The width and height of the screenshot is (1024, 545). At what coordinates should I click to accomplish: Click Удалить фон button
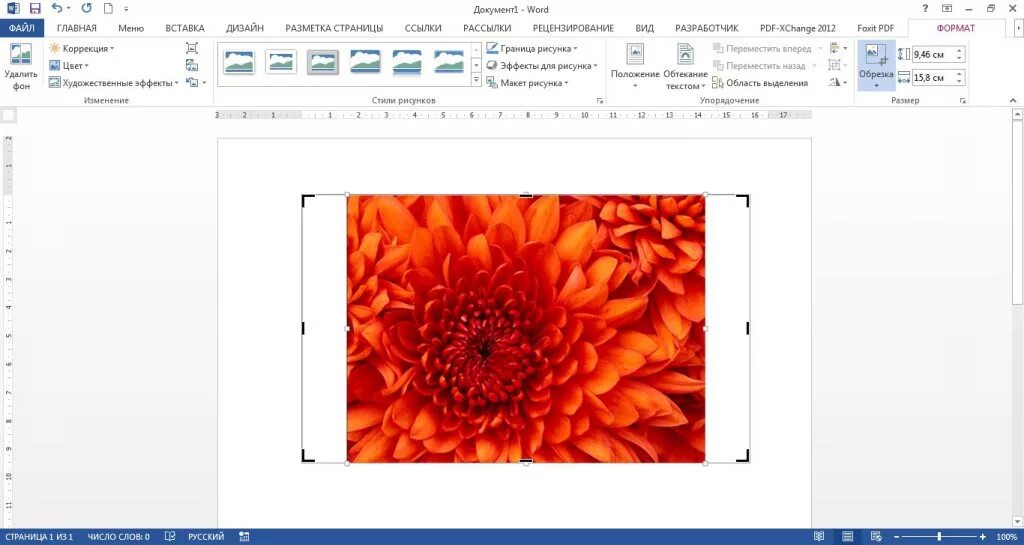pyautogui.click(x=21, y=67)
